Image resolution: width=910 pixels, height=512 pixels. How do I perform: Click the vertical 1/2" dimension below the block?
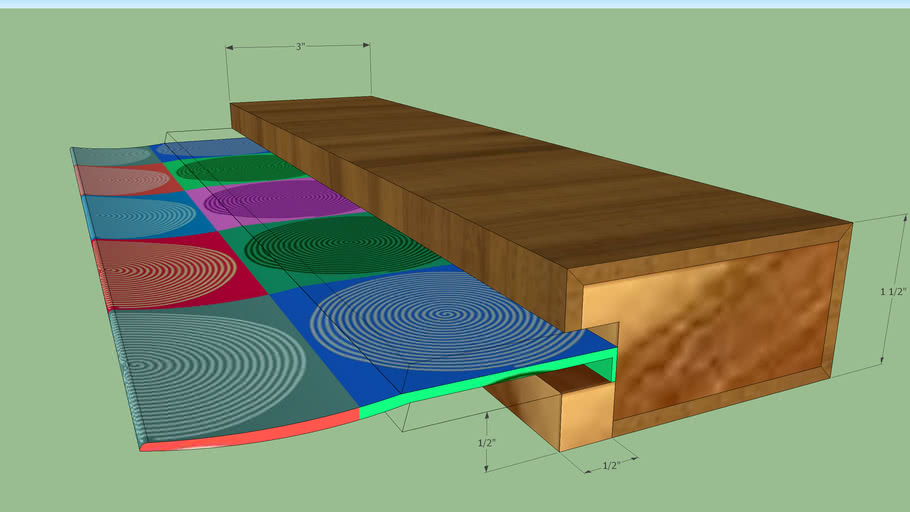(486, 442)
